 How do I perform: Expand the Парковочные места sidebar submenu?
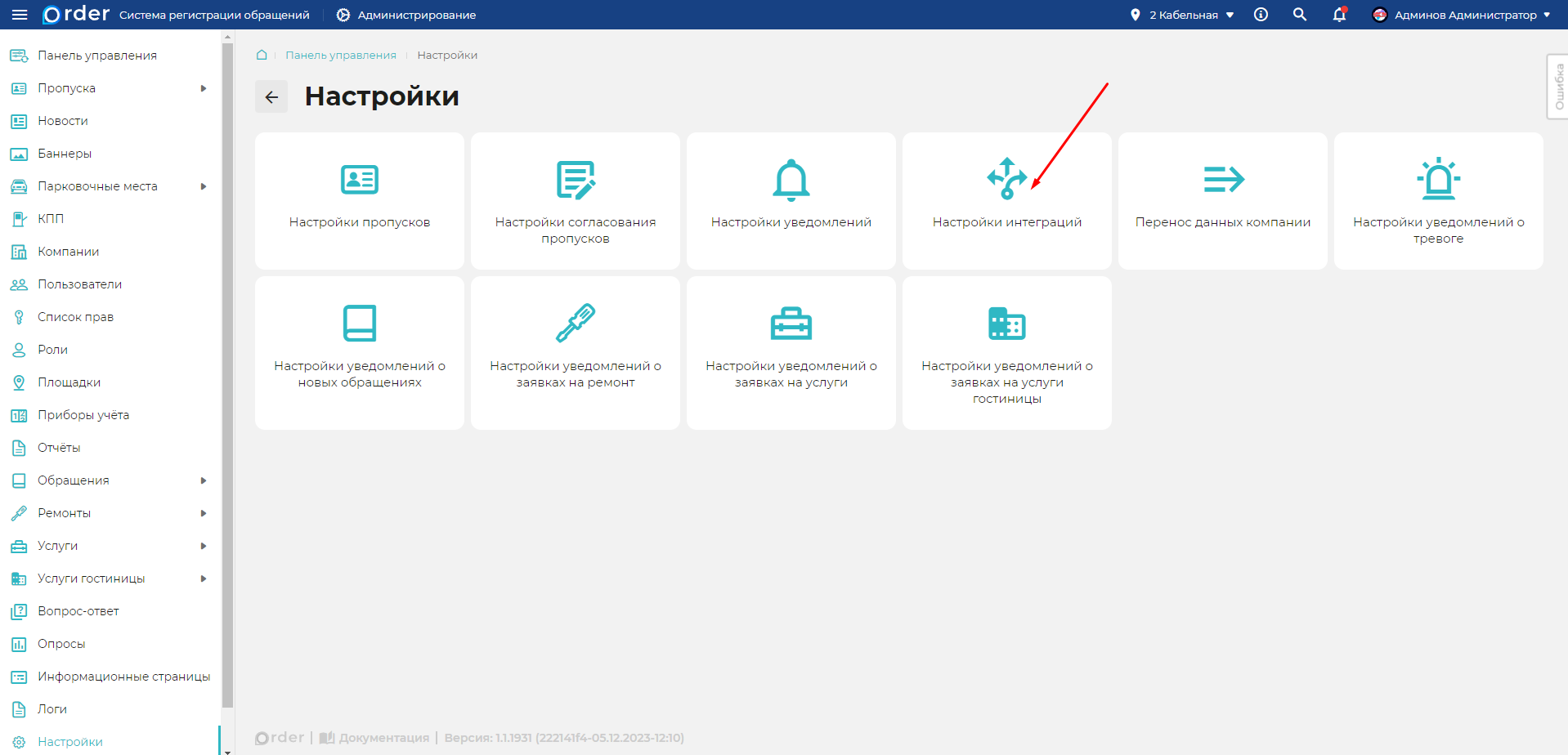[x=204, y=186]
